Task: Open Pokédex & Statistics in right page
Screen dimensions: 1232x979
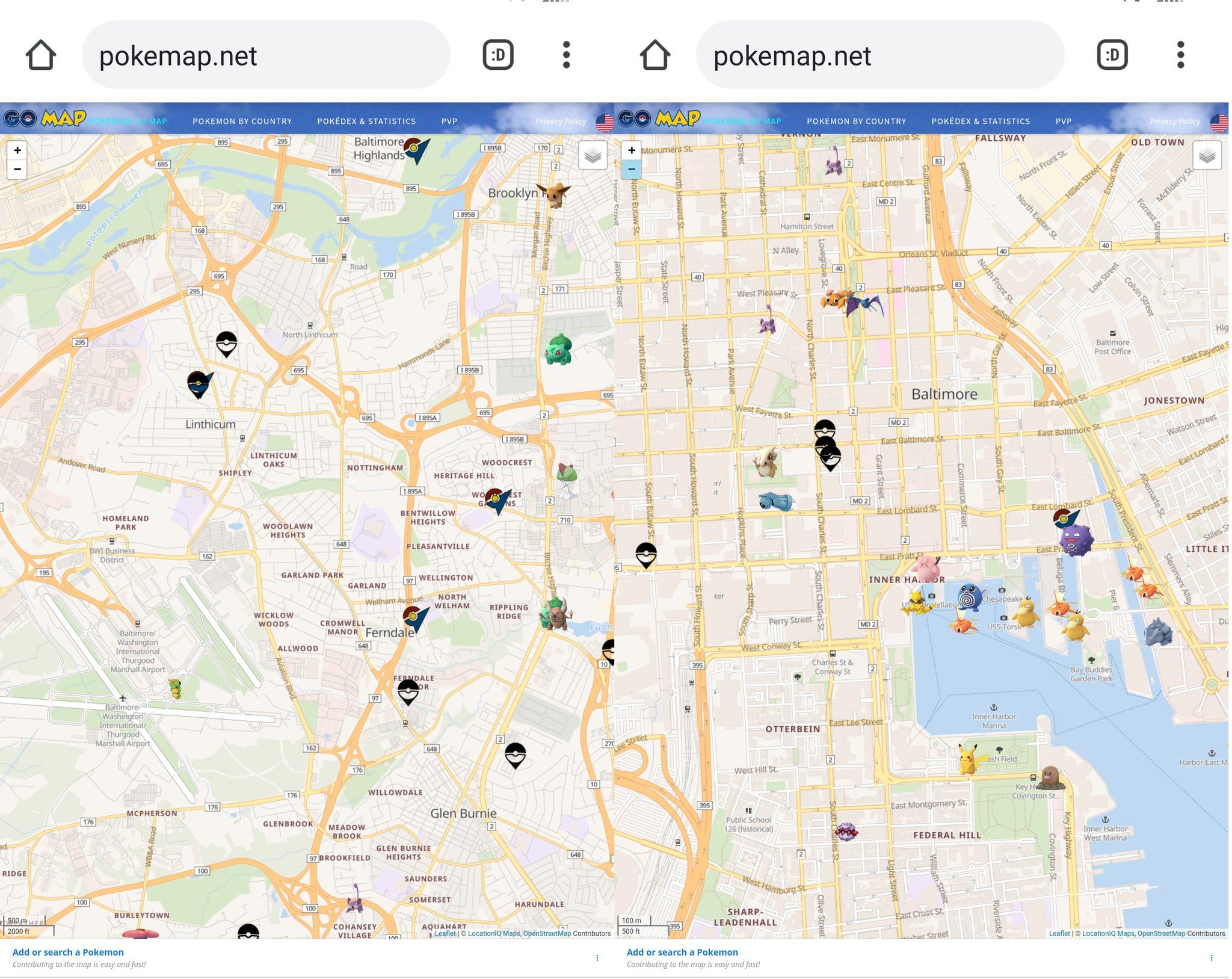Action: (x=981, y=121)
